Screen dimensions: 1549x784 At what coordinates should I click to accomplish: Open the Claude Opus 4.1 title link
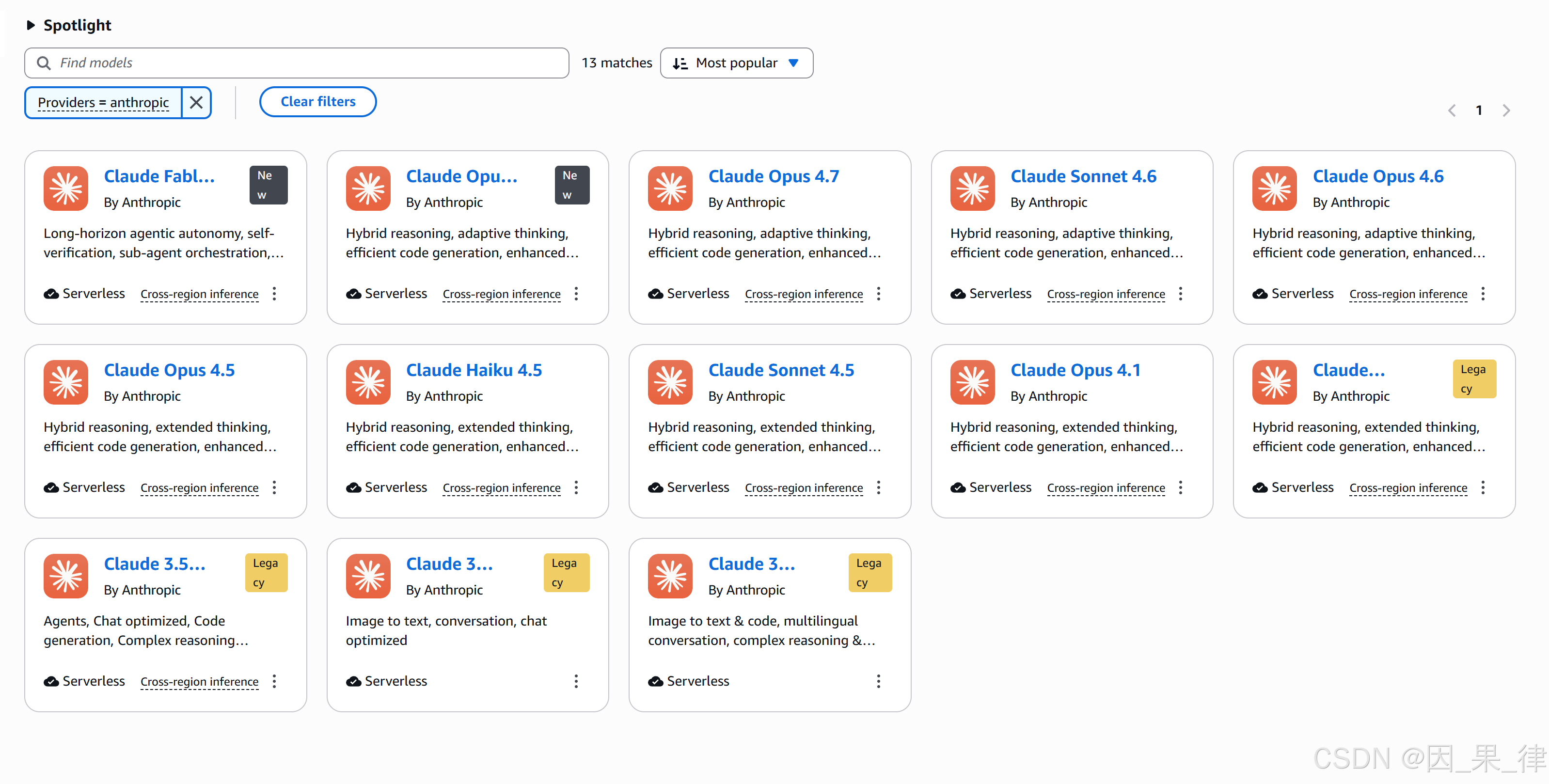(x=1076, y=370)
